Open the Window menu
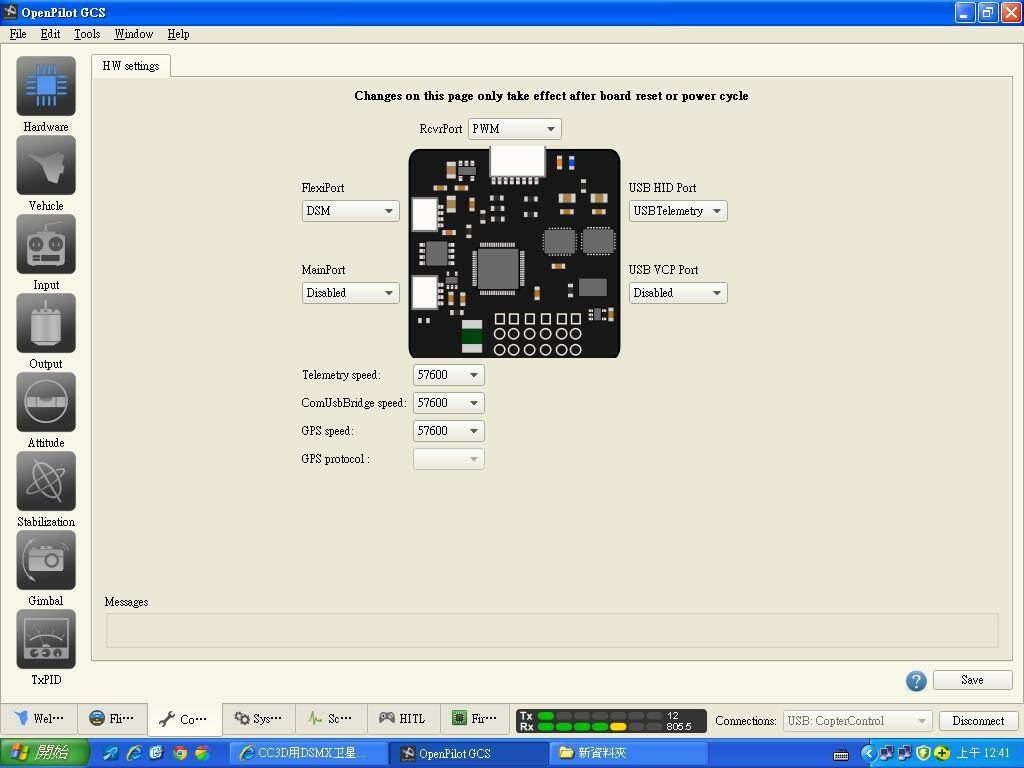This screenshot has width=1024, height=768. click(x=133, y=34)
